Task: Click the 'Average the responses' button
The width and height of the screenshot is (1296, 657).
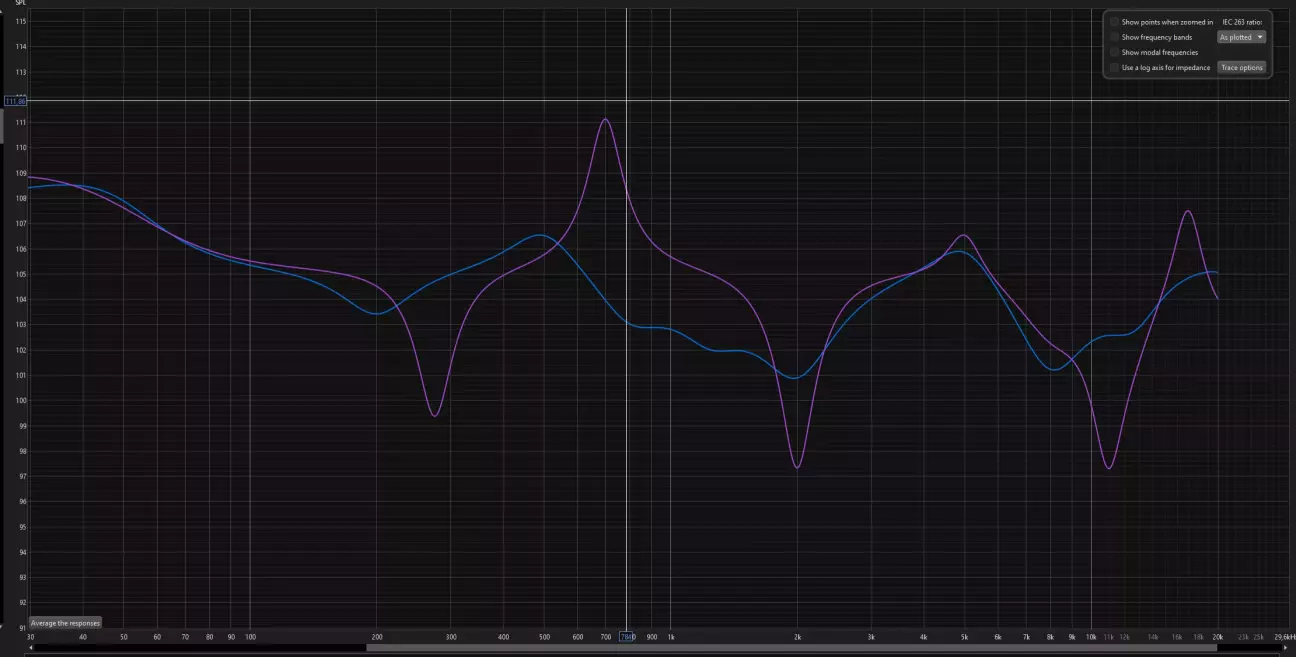Action: (65, 623)
